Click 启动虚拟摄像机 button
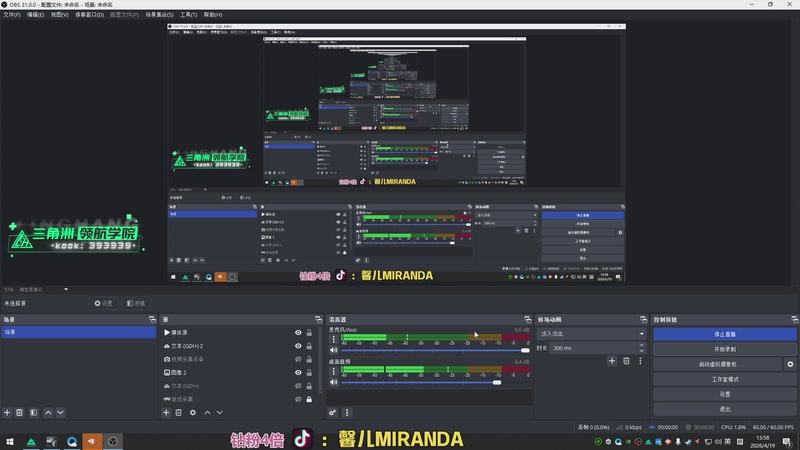The height and width of the screenshot is (450, 800). [717, 364]
